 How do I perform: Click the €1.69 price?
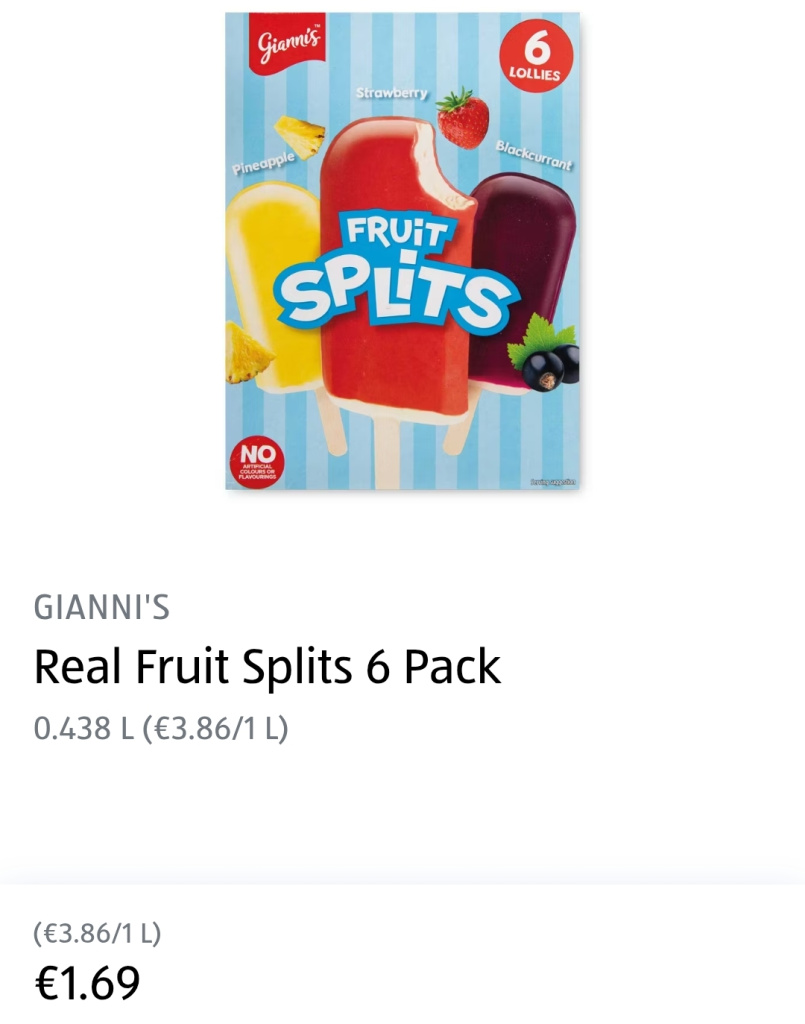(87, 982)
